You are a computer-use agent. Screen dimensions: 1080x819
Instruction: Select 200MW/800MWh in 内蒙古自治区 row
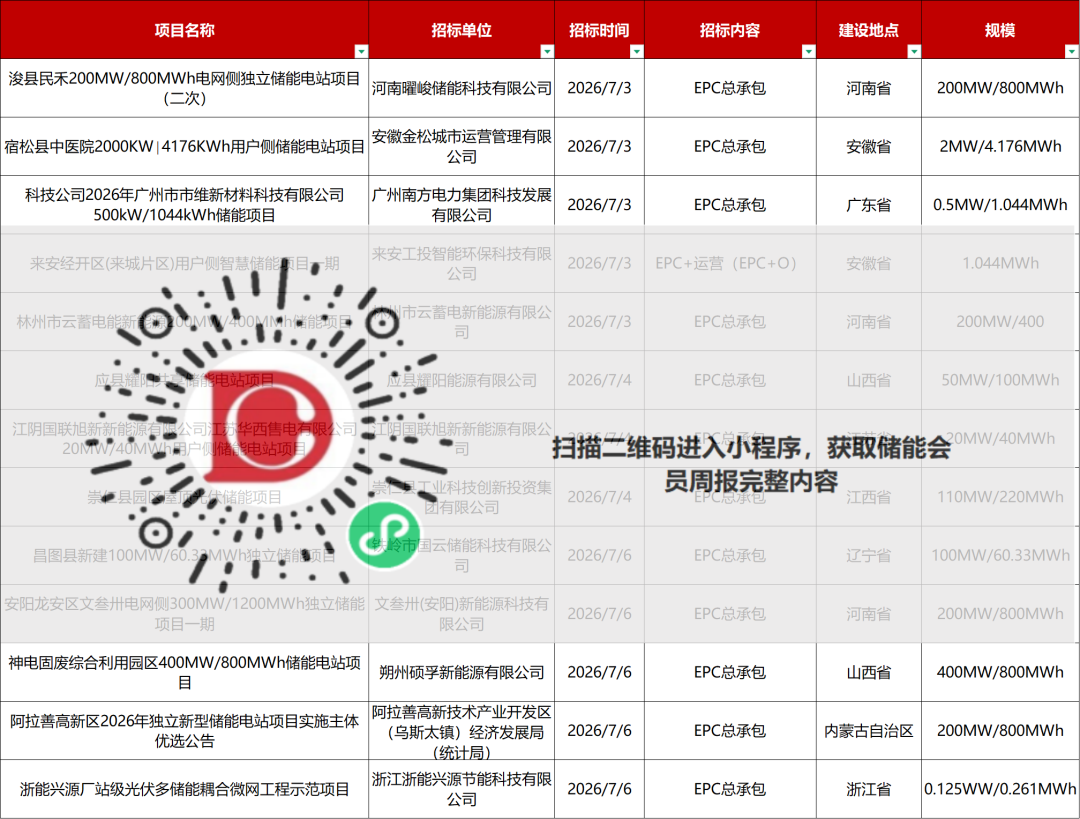(1000, 731)
